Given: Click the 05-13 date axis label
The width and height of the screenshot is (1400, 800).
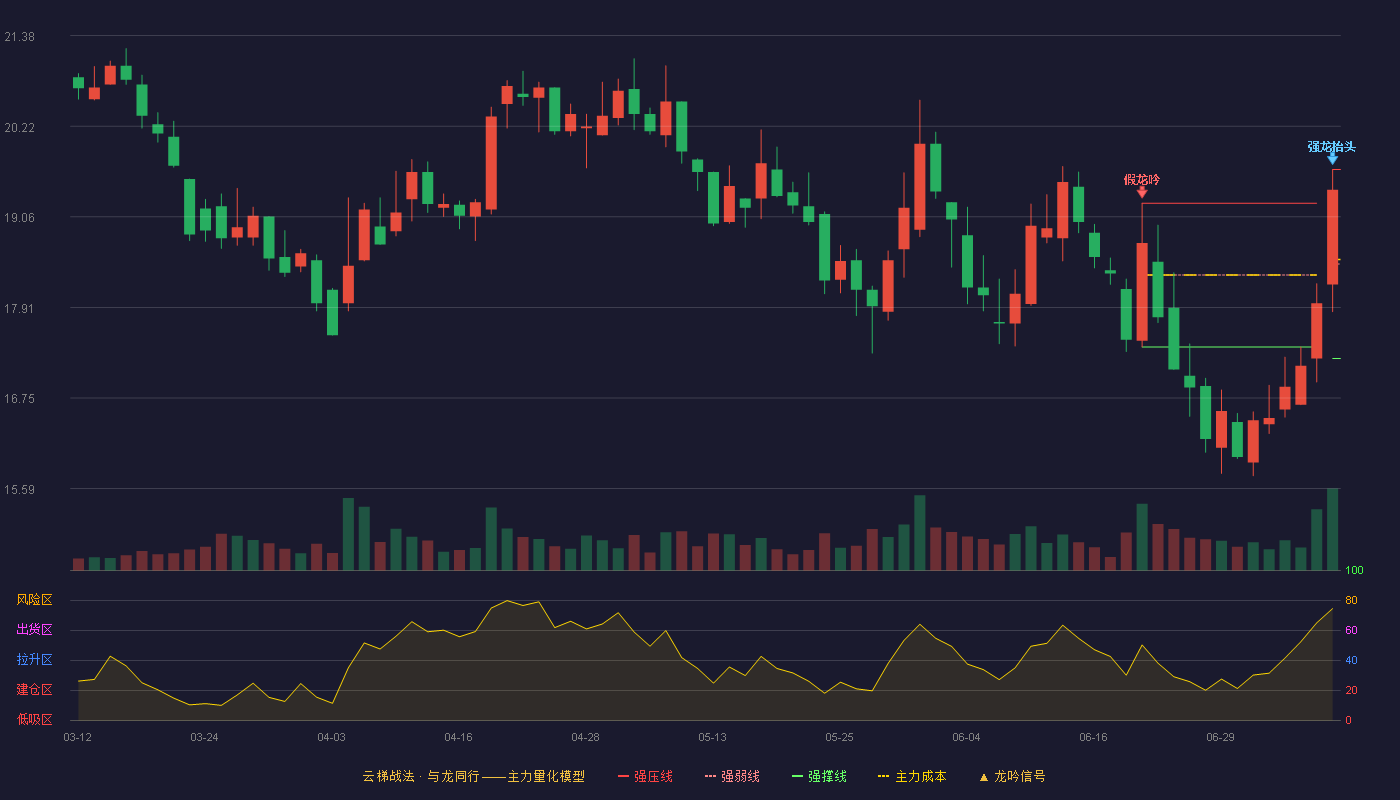Looking at the screenshot, I should [x=712, y=737].
